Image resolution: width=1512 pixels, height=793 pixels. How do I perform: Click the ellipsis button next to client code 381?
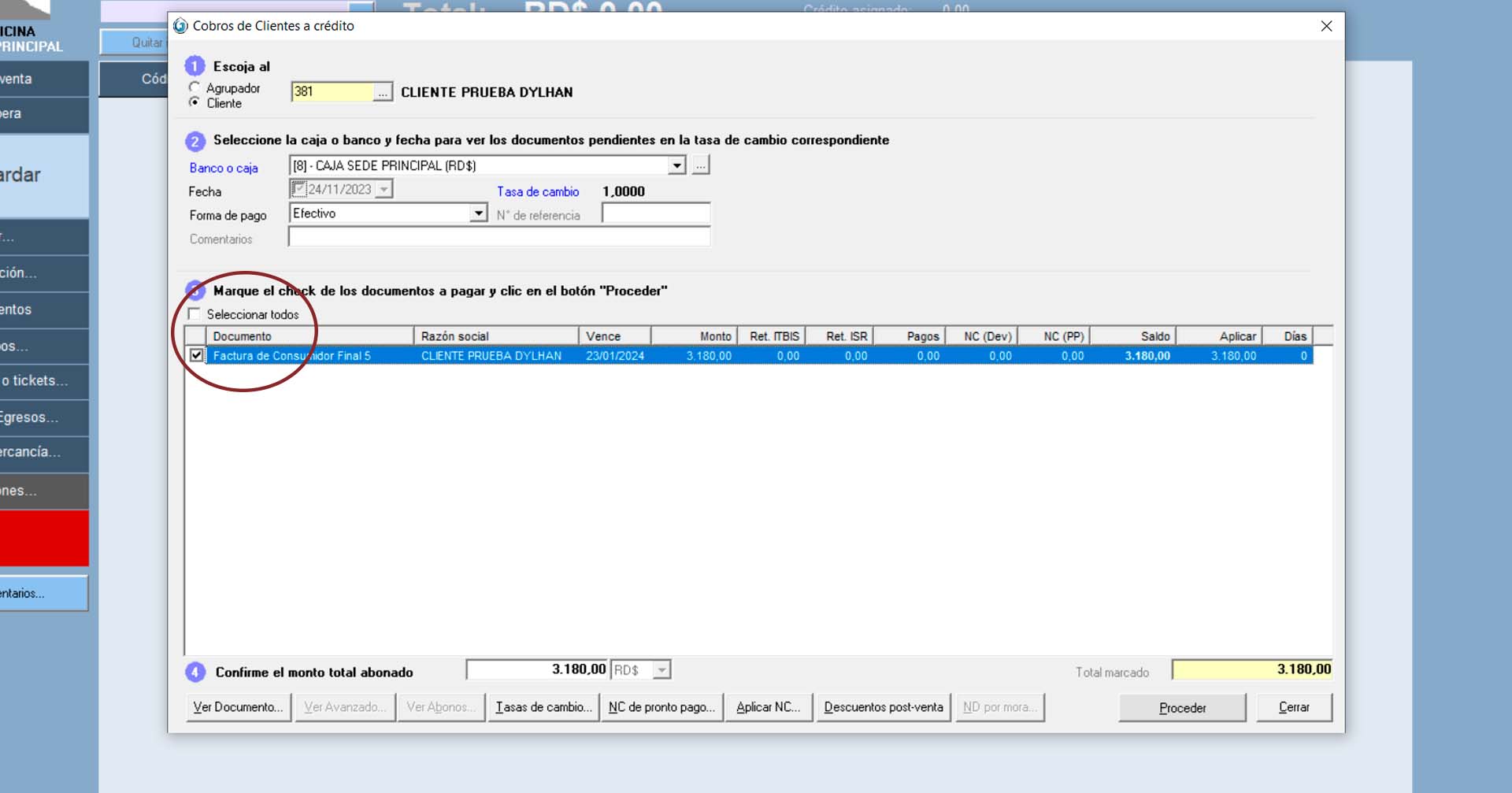tap(382, 92)
